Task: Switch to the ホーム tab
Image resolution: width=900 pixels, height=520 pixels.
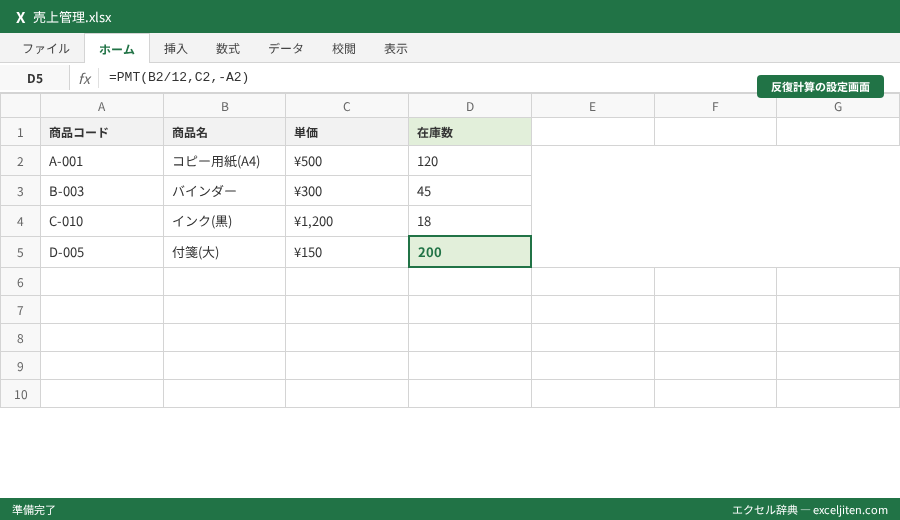Action: pos(117,49)
